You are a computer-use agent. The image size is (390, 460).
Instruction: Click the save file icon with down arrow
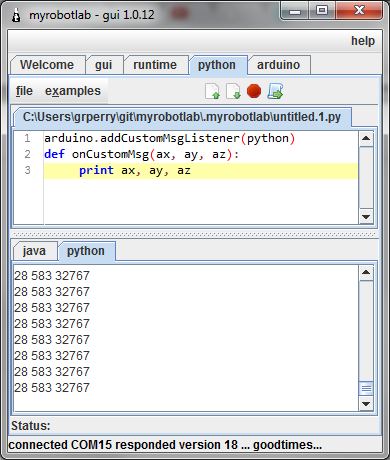pyautogui.click(x=233, y=91)
